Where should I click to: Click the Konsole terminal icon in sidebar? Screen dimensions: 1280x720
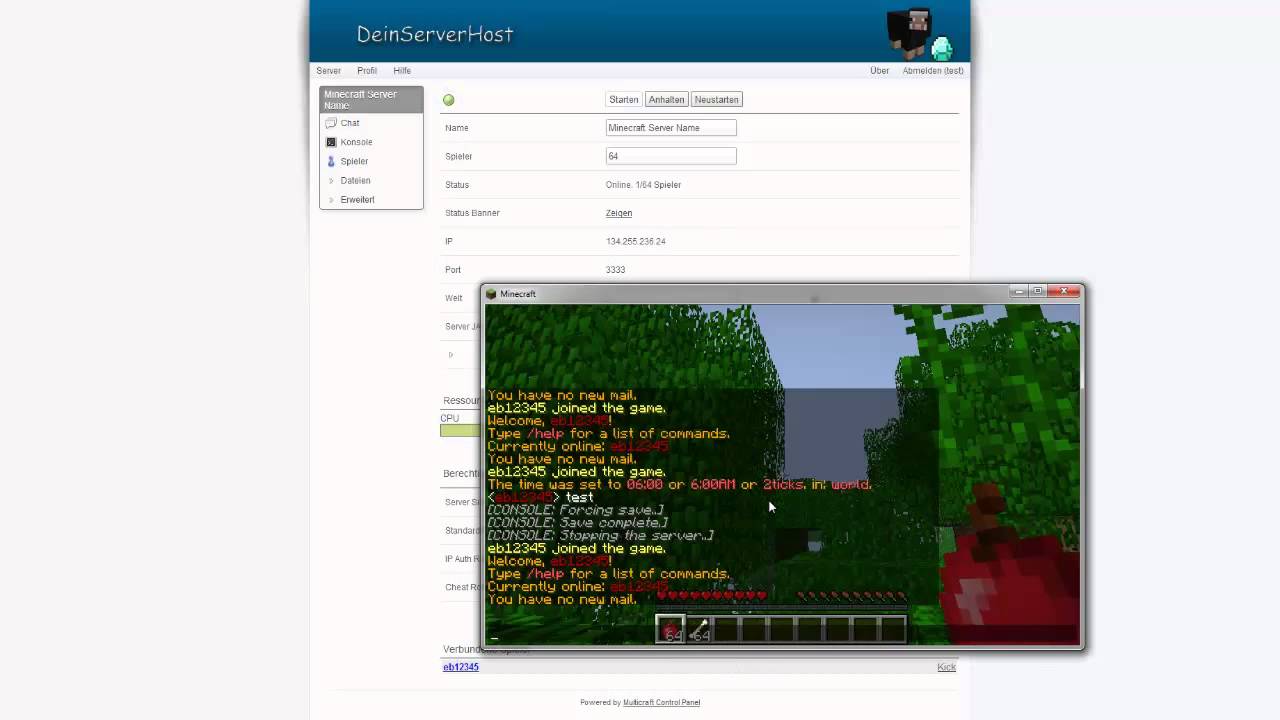click(331, 142)
